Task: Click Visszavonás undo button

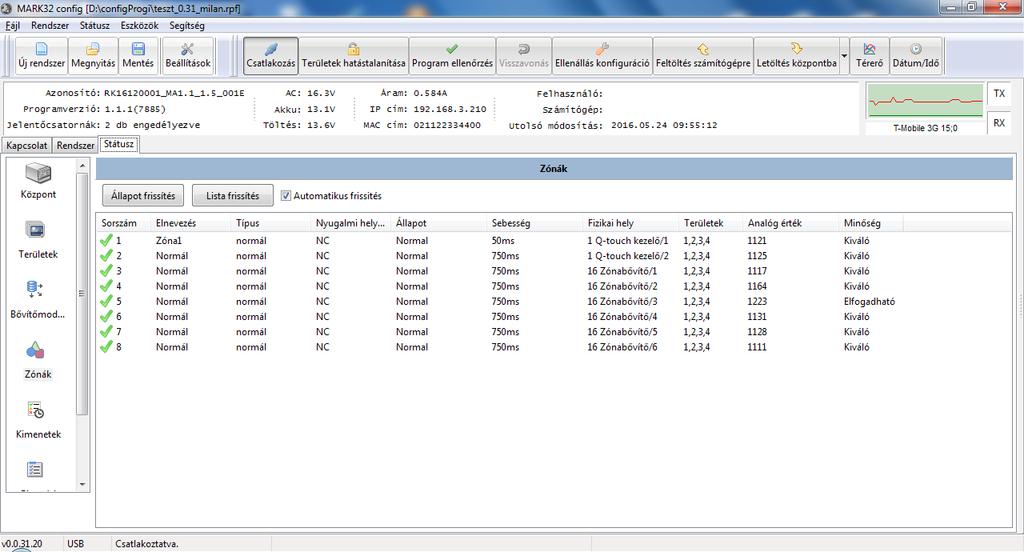Action: point(524,56)
